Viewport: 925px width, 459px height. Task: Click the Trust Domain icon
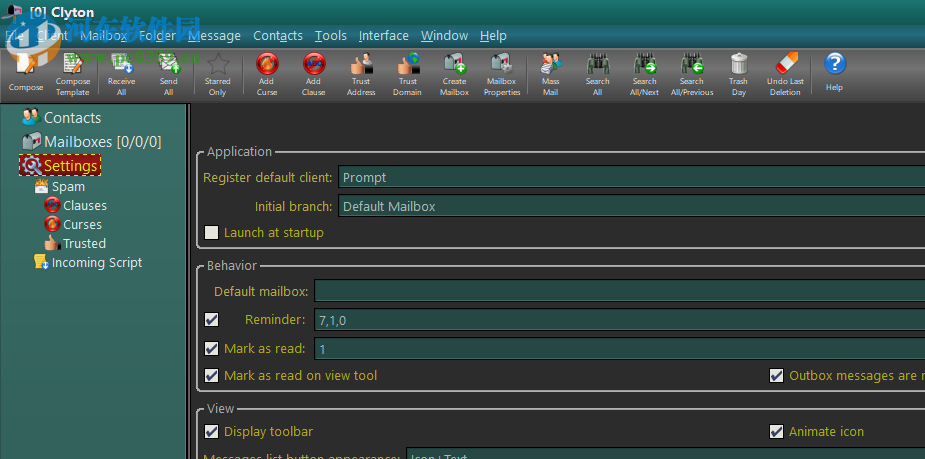tap(408, 63)
